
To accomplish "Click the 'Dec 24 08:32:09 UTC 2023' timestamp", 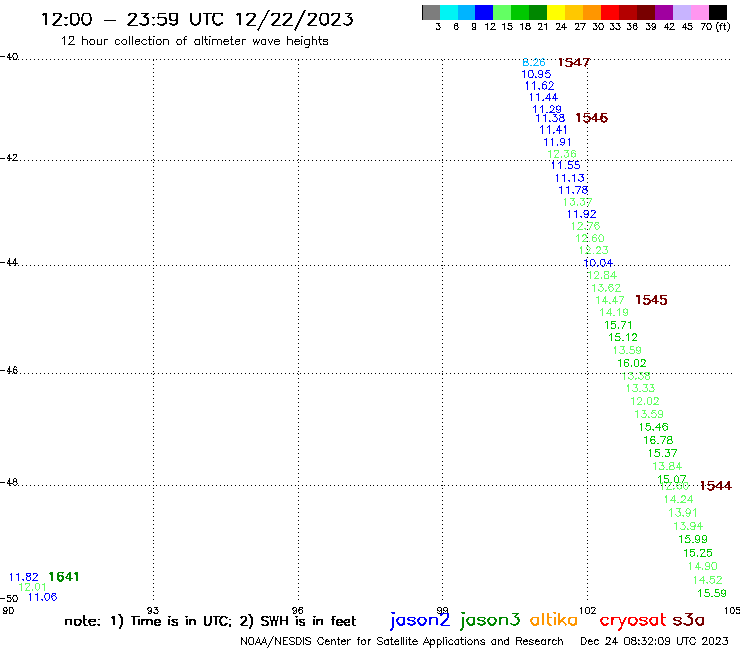I will [x=654, y=641].
